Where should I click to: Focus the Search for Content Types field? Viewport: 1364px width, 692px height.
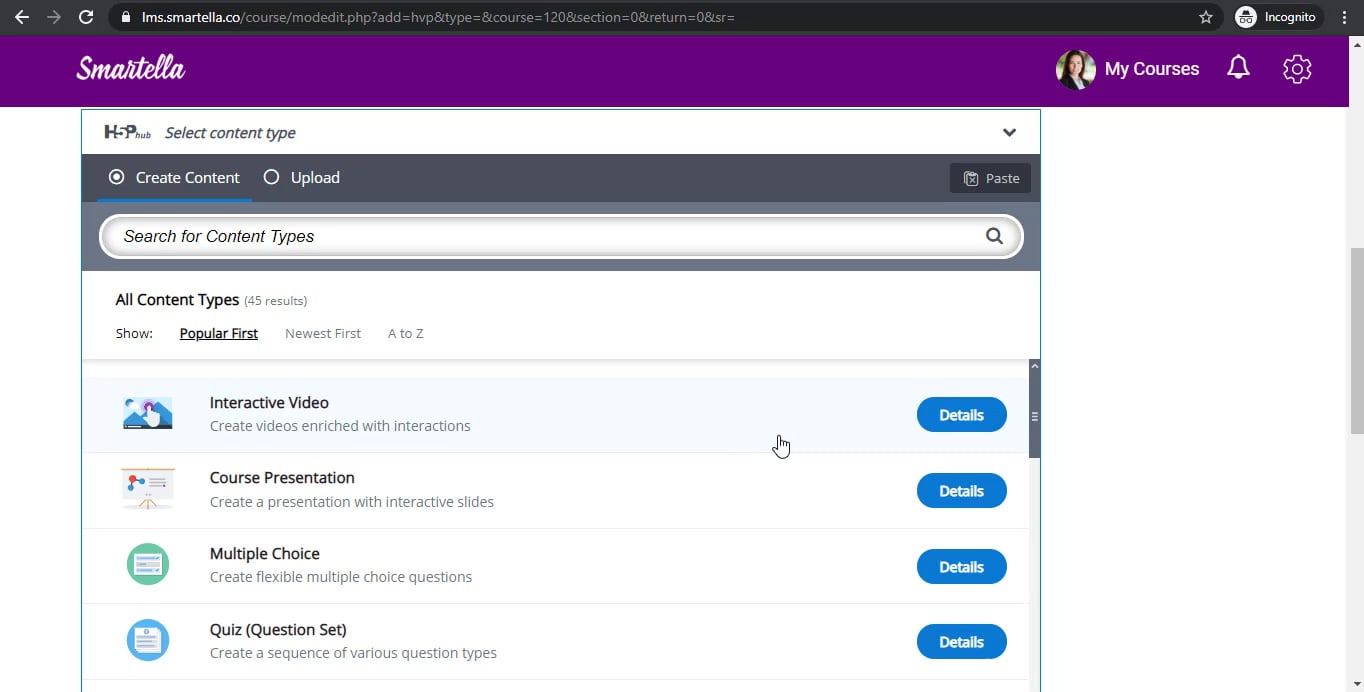(x=561, y=236)
